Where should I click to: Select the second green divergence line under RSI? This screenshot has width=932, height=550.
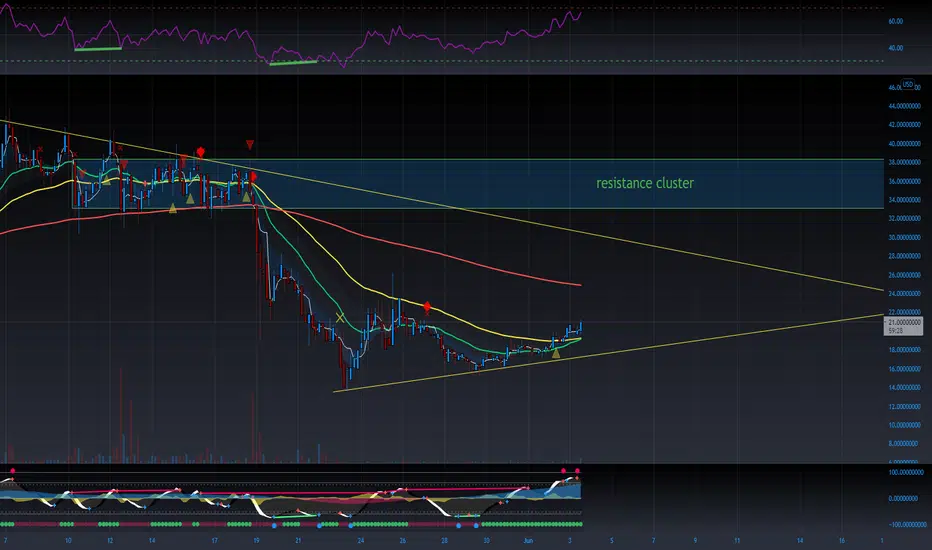293,62
